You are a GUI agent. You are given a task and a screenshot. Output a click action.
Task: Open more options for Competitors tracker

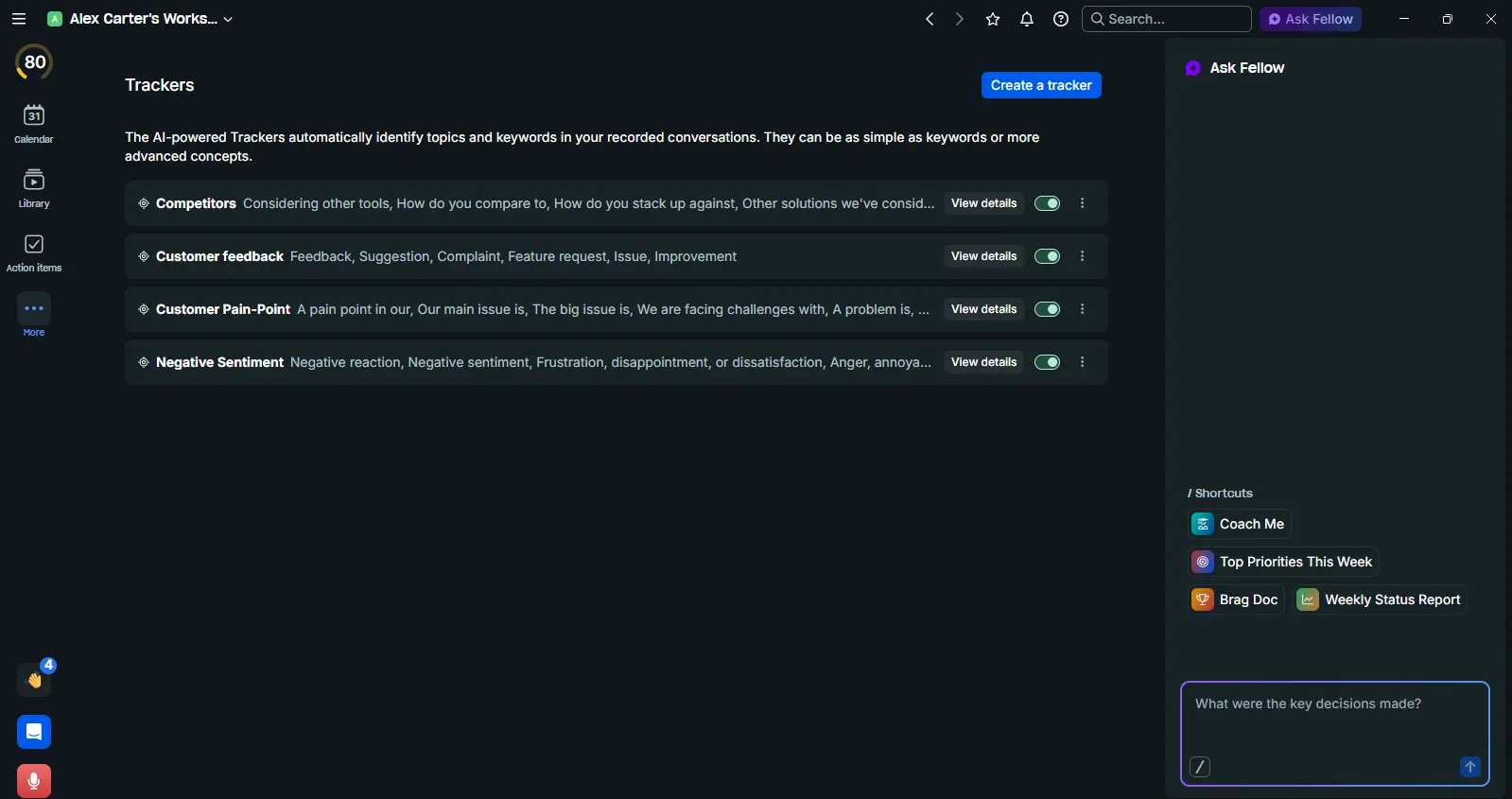tap(1083, 203)
